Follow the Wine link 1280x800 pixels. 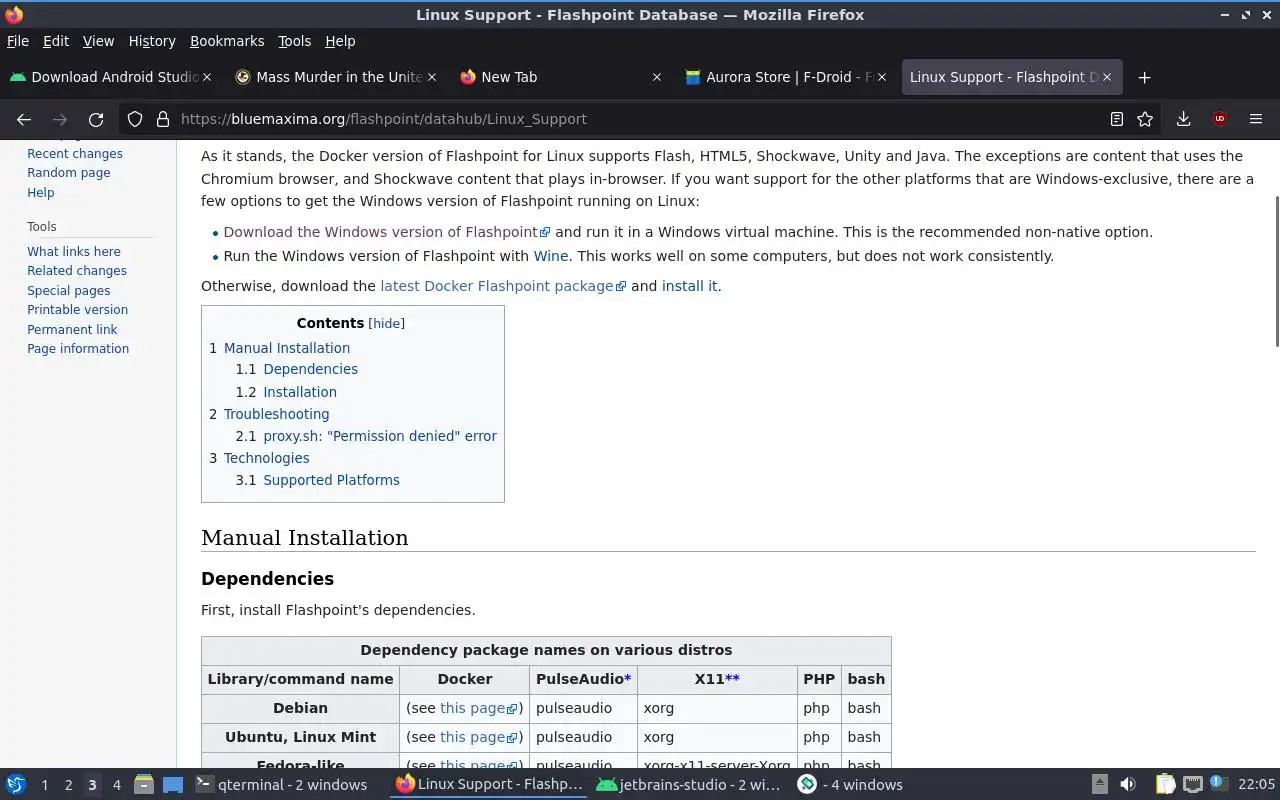[x=551, y=256]
